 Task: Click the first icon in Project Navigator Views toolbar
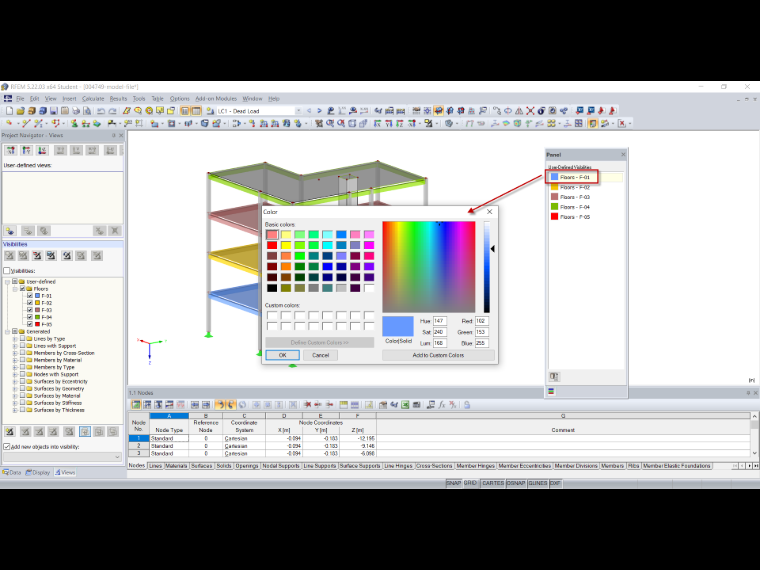(11, 150)
